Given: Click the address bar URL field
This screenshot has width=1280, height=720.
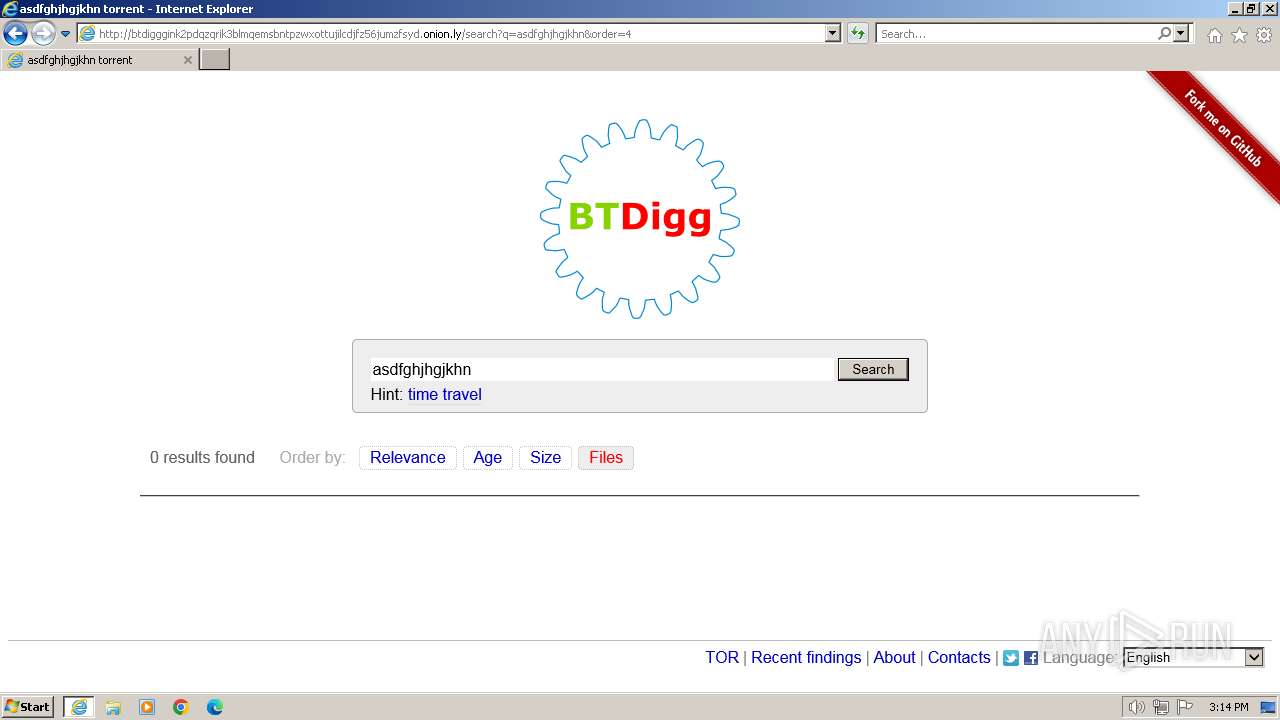Looking at the screenshot, I should 451,33.
